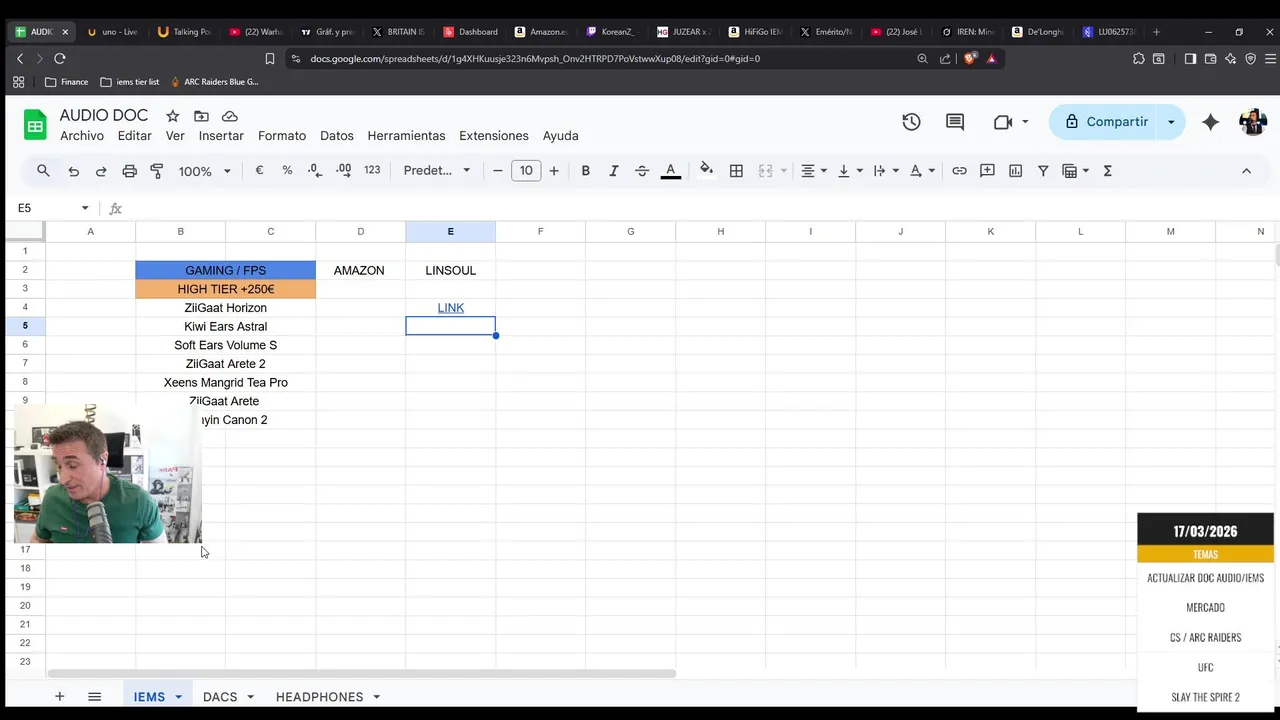This screenshot has width=1280, height=720.
Task: Format the cell as euro currency
Action: (259, 171)
